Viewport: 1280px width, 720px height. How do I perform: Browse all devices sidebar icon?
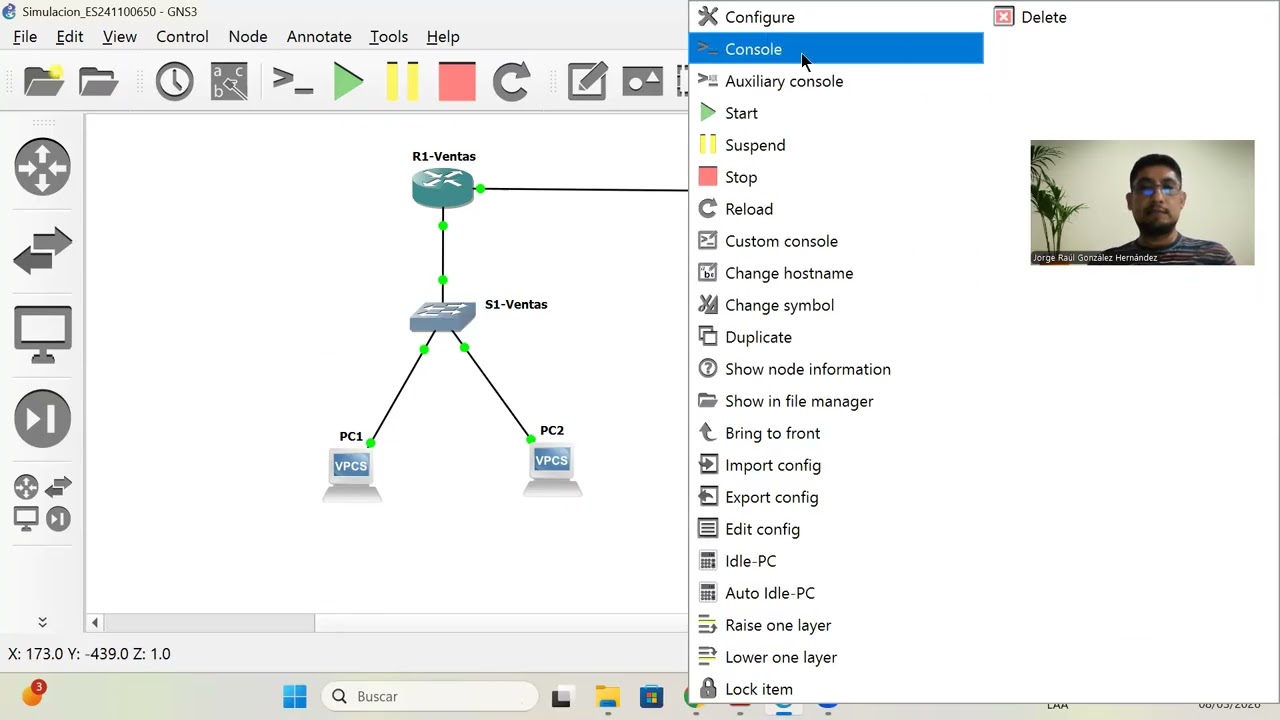pyautogui.click(x=42, y=503)
